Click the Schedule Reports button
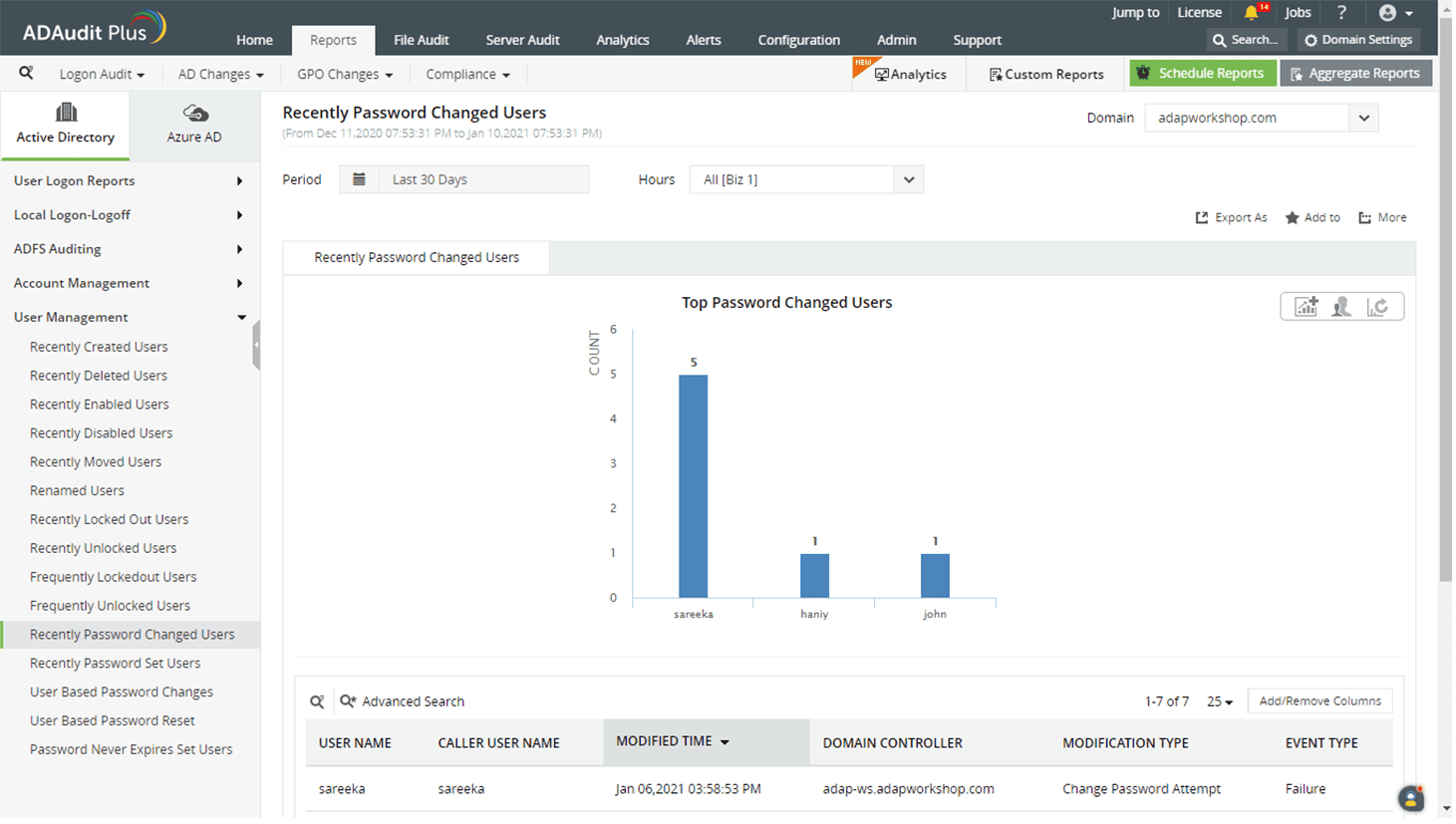 point(1202,73)
